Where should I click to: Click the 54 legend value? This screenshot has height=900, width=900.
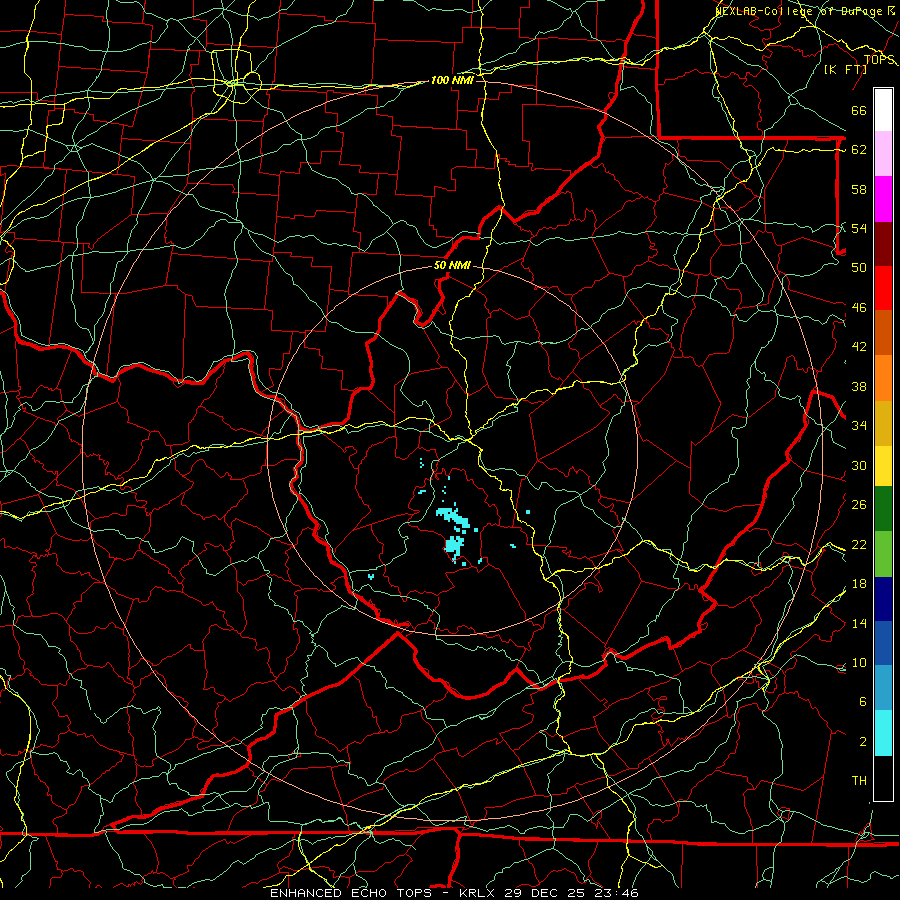coord(859,228)
